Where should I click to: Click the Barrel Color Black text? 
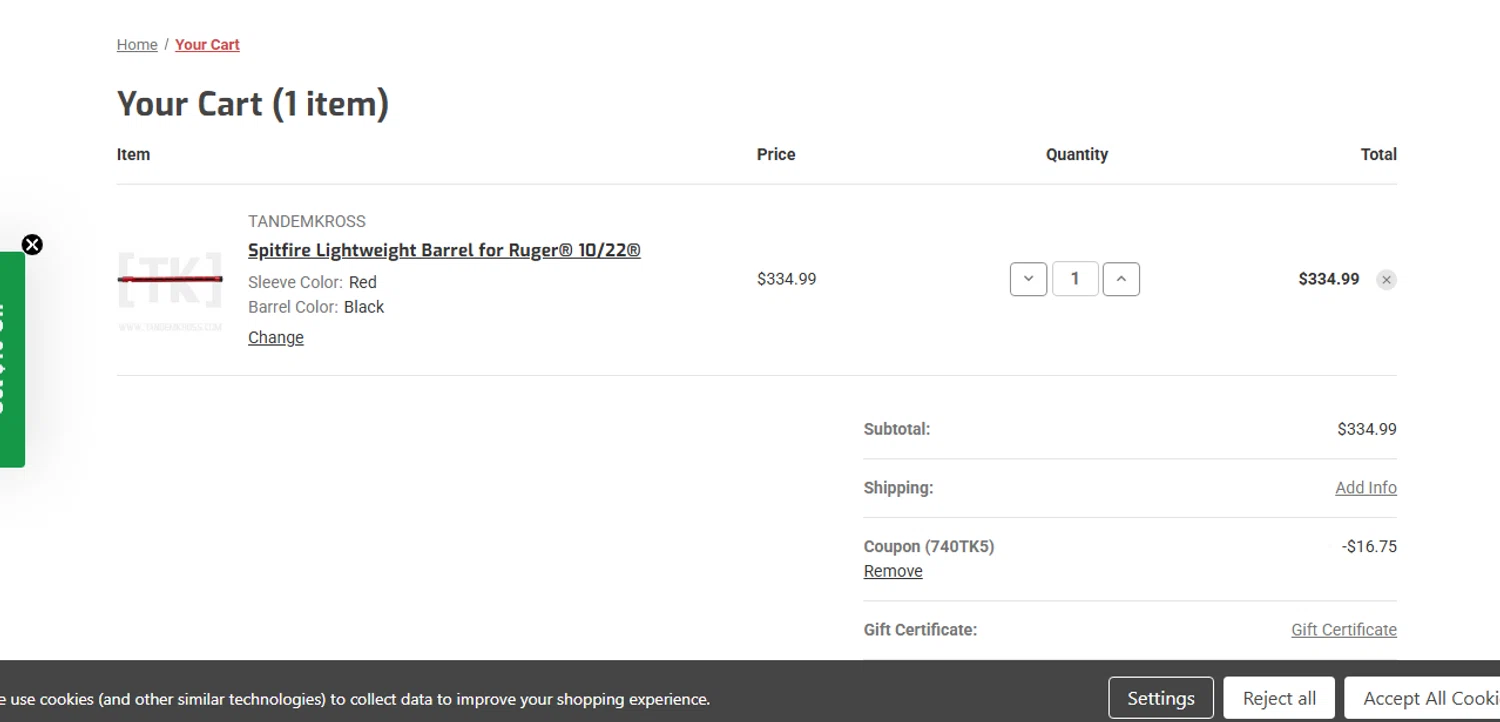pyautogui.click(x=316, y=307)
